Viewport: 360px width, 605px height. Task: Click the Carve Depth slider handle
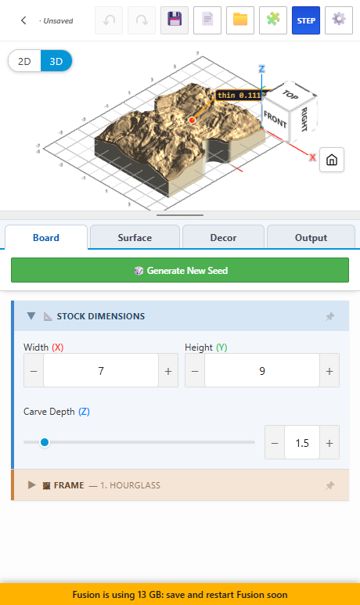click(44, 442)
